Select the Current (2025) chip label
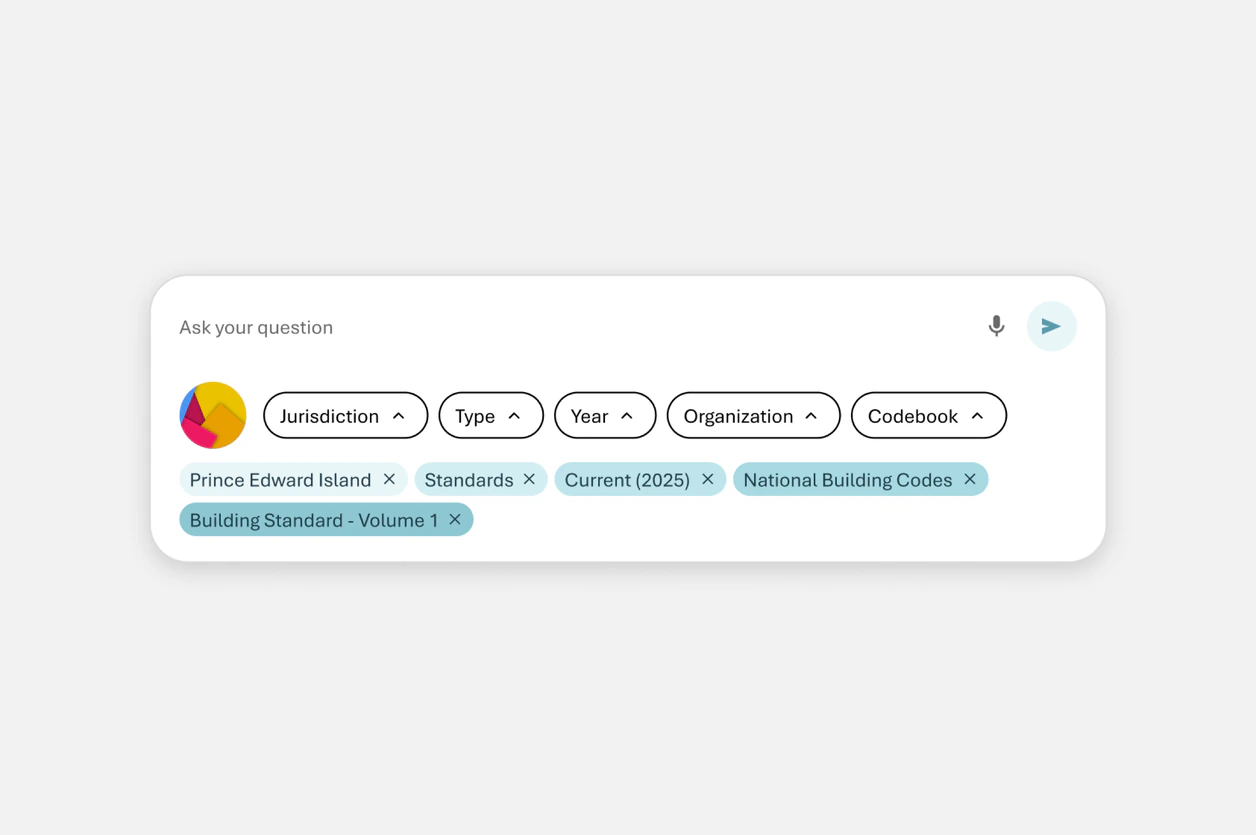 coord(627,480)
